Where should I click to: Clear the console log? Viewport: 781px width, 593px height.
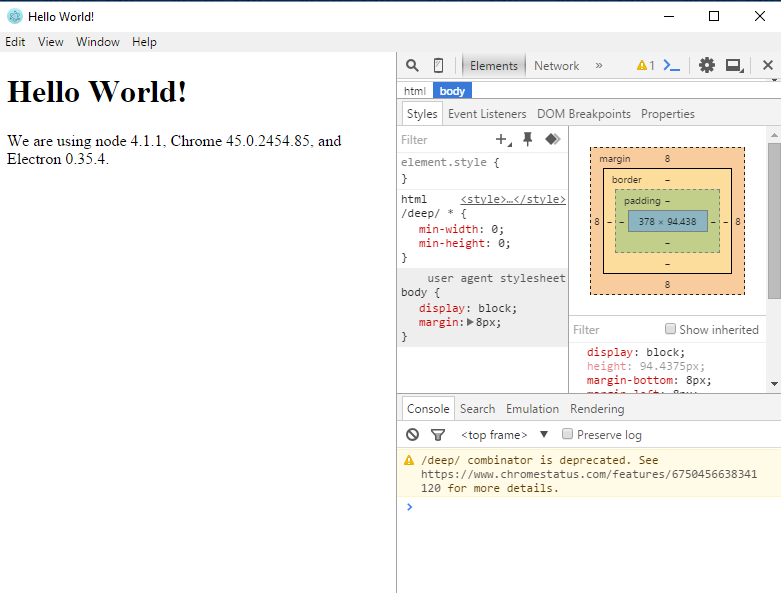[x=412, y=435]
